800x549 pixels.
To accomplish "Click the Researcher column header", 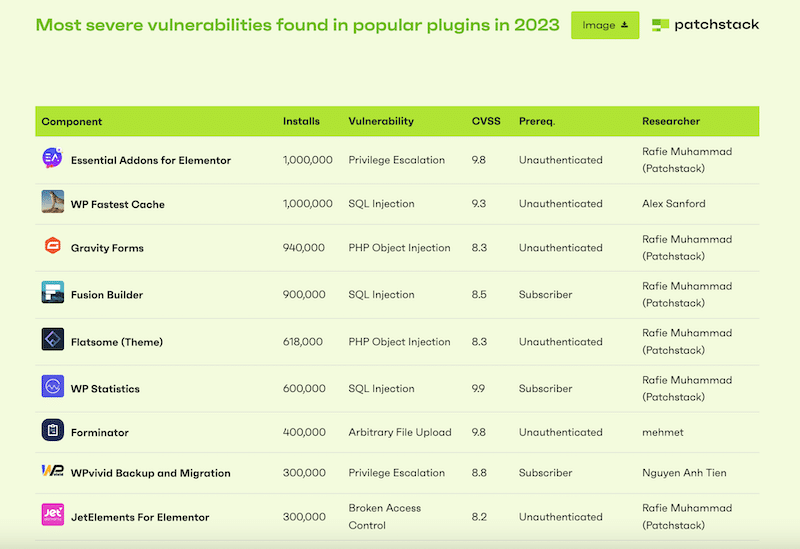I will [670, 121].
